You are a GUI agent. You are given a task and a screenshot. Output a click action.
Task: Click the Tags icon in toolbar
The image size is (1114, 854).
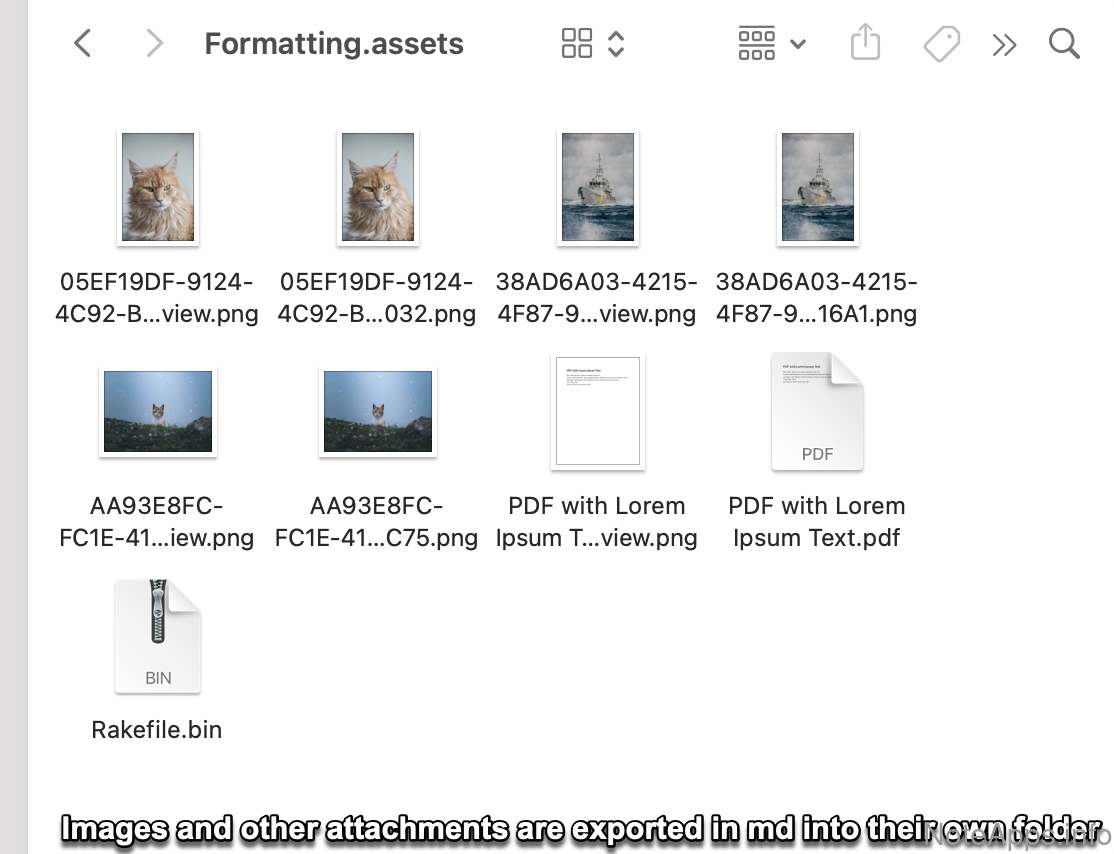tap(941, 44)
